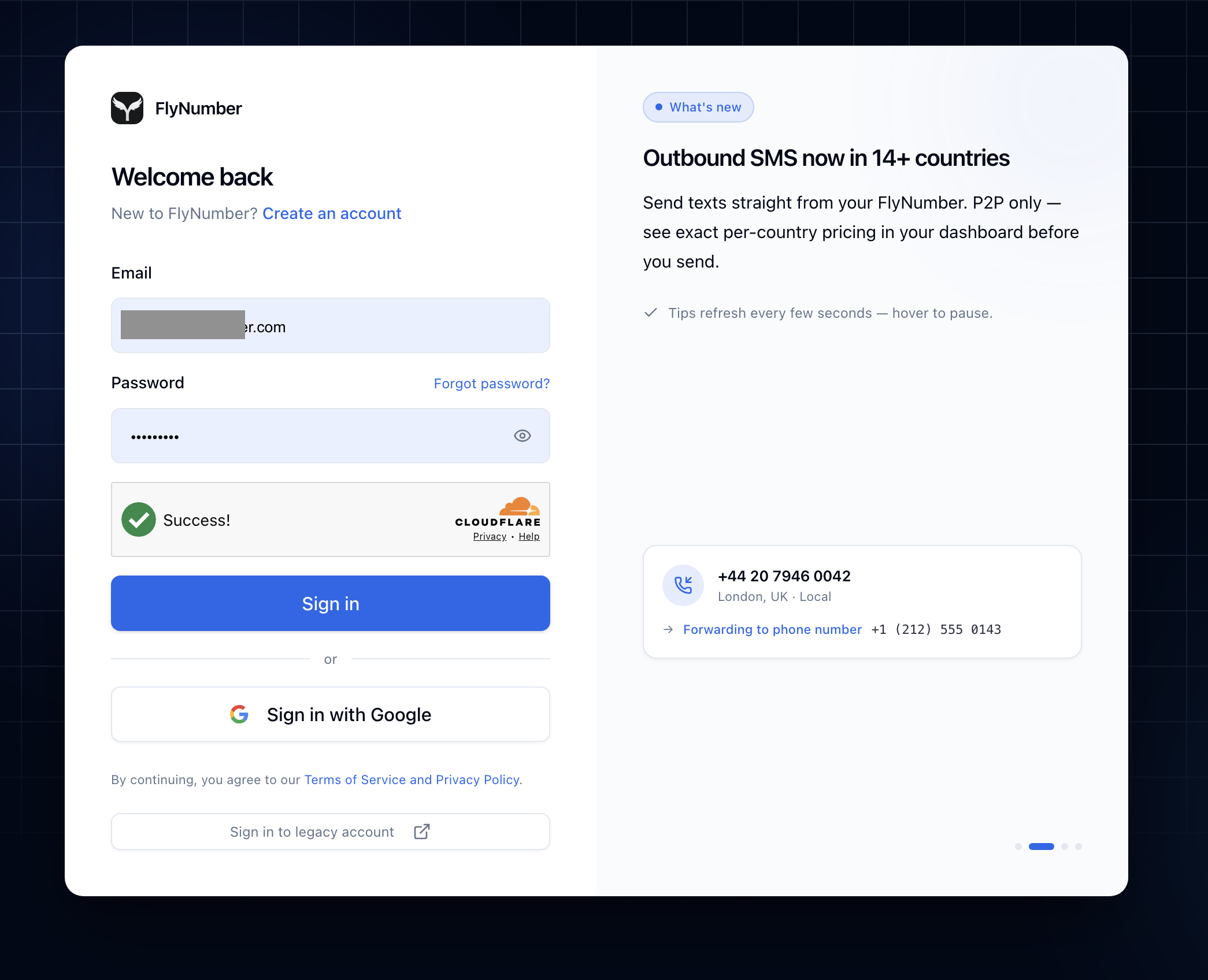Click the external link icon on legacy button

(422, 831)
